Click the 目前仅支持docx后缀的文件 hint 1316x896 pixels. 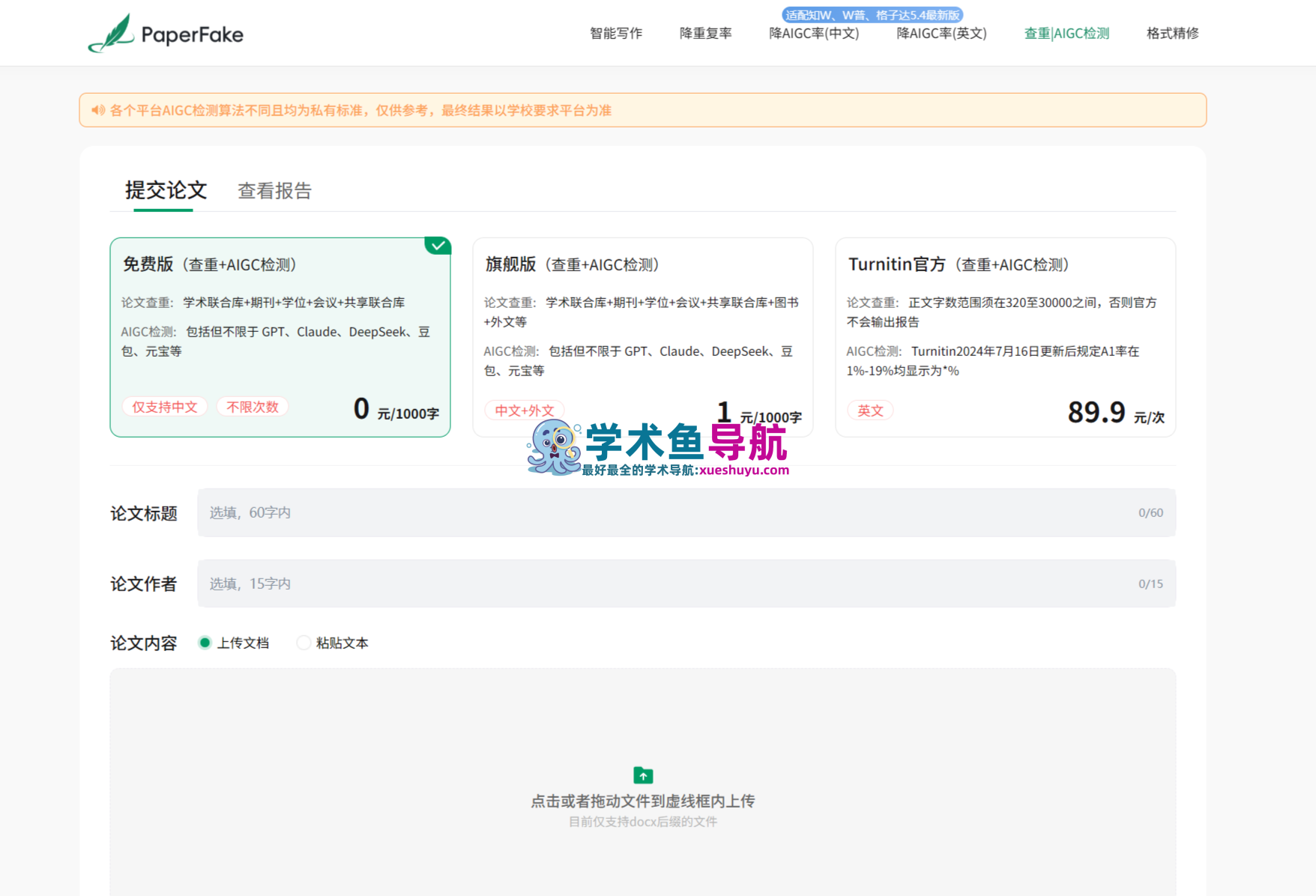click(643, 822)
